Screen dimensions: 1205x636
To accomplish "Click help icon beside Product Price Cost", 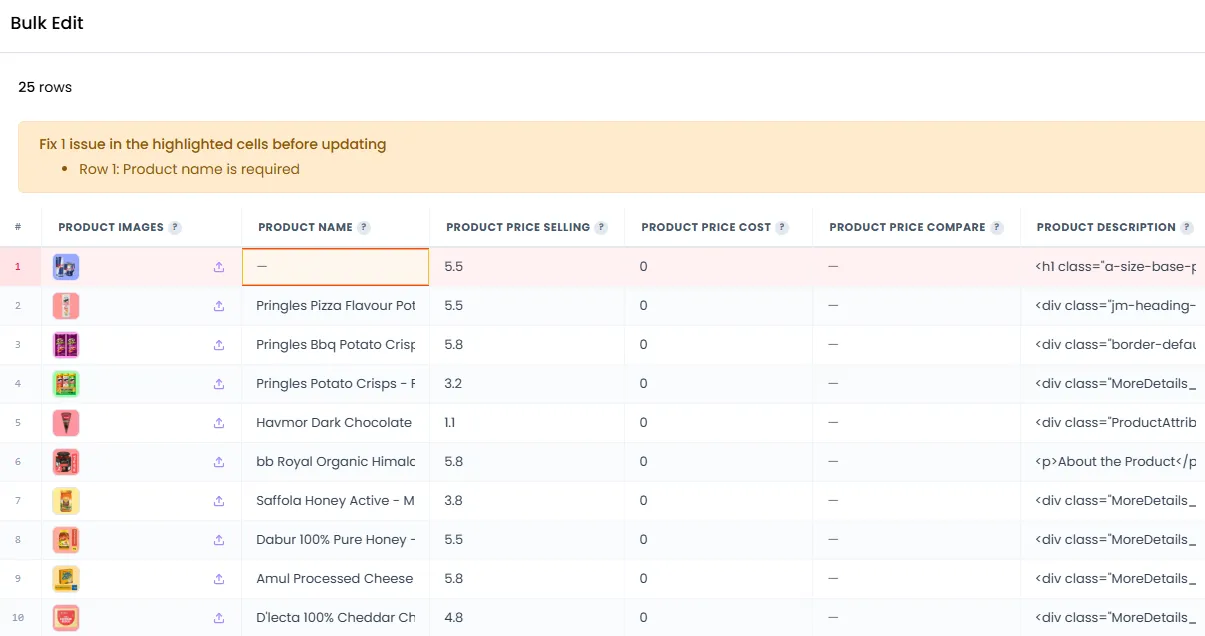I will pos(782,228).
